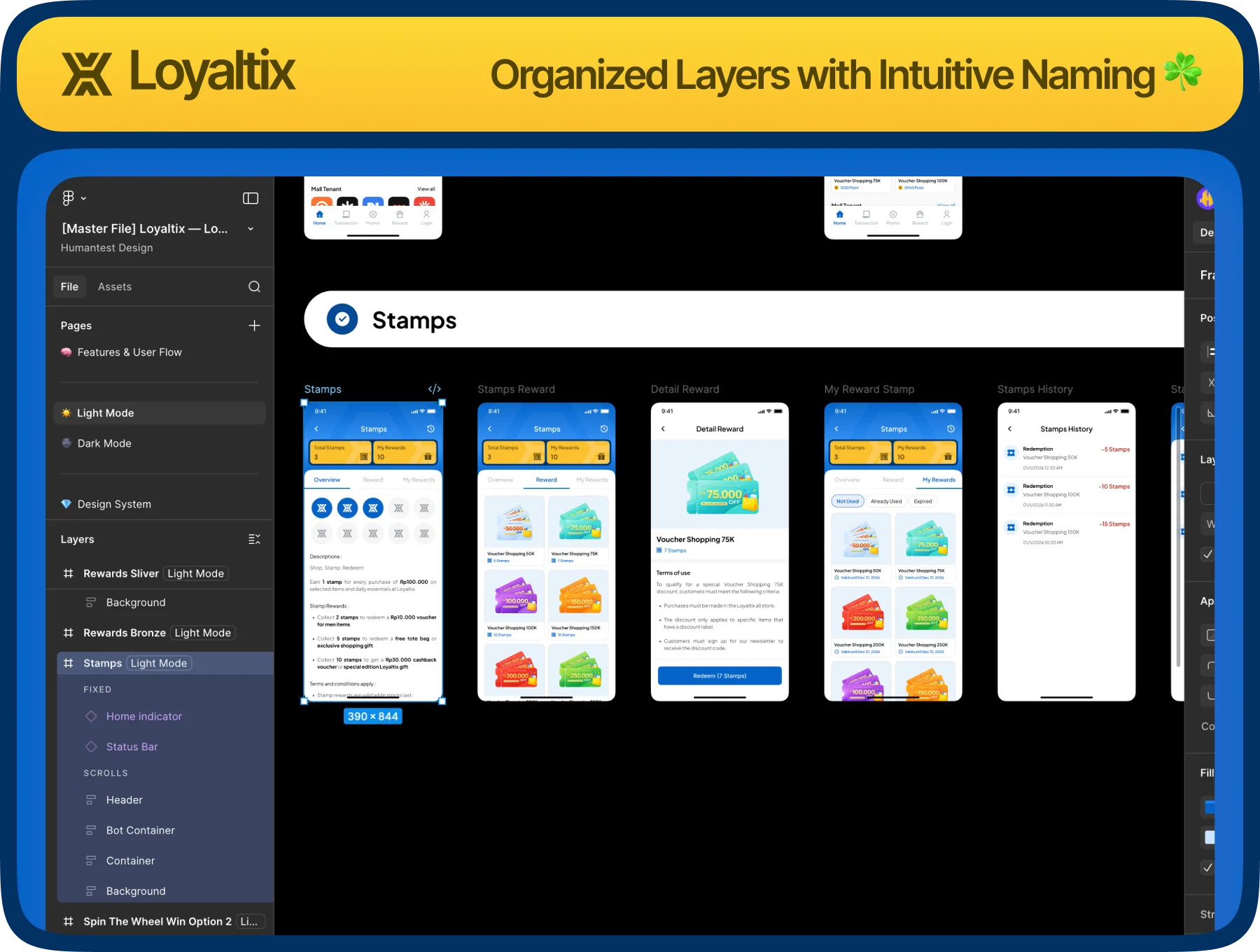Click frame icon of Rewards Sliver layer
Viewport: 1260px width, 952px height.
click(x=68, y=573)
